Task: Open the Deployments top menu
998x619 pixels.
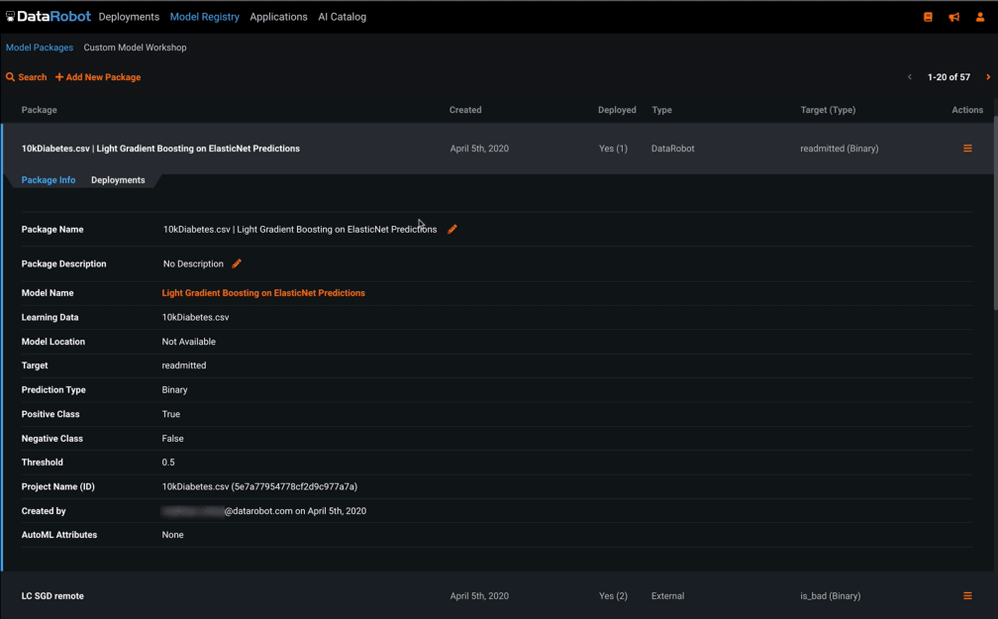Action: tap(129, 17)
